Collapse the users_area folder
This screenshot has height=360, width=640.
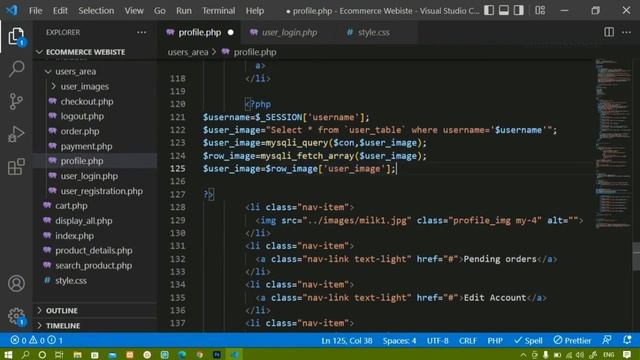[x=48, y=71]
